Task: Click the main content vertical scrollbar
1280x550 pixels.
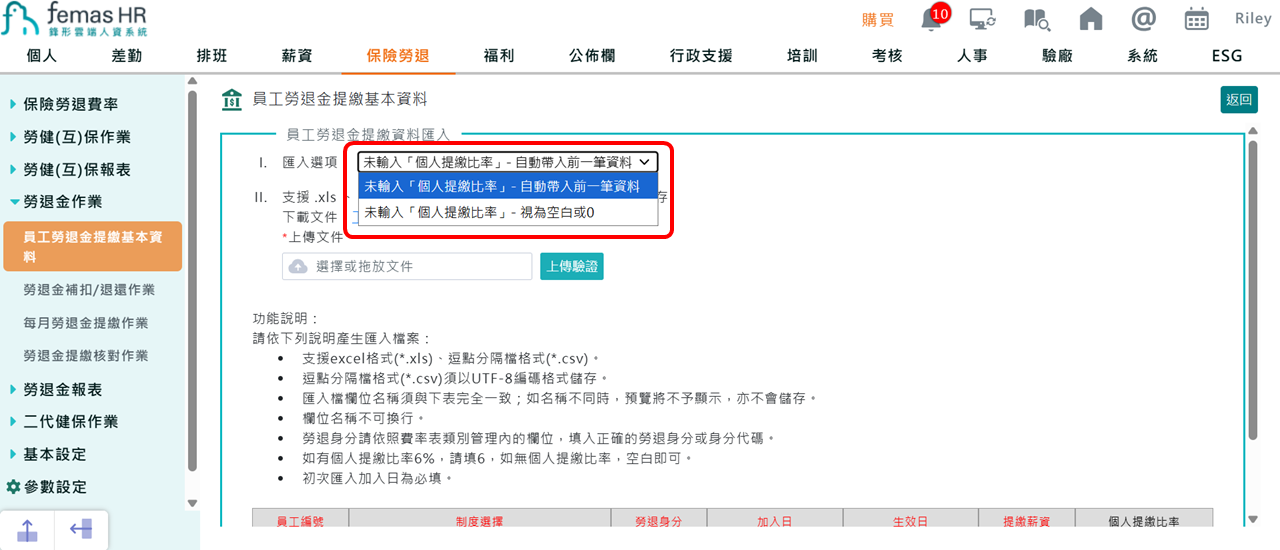Action: (1254, 290)
